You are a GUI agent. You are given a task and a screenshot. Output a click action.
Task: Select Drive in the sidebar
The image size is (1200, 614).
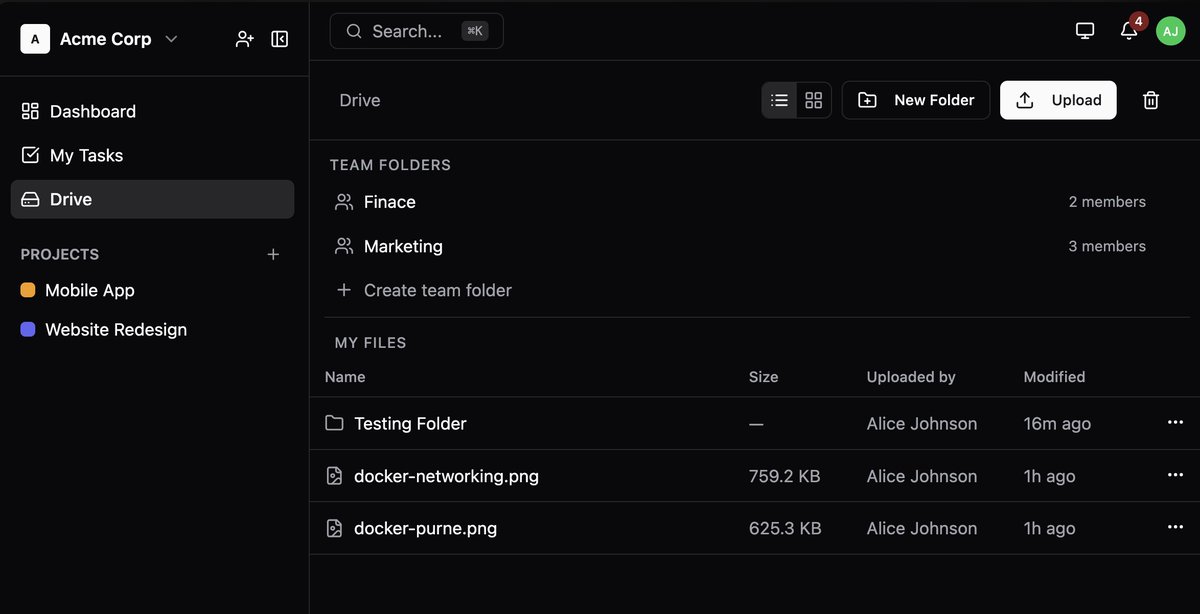coord(152,199)
